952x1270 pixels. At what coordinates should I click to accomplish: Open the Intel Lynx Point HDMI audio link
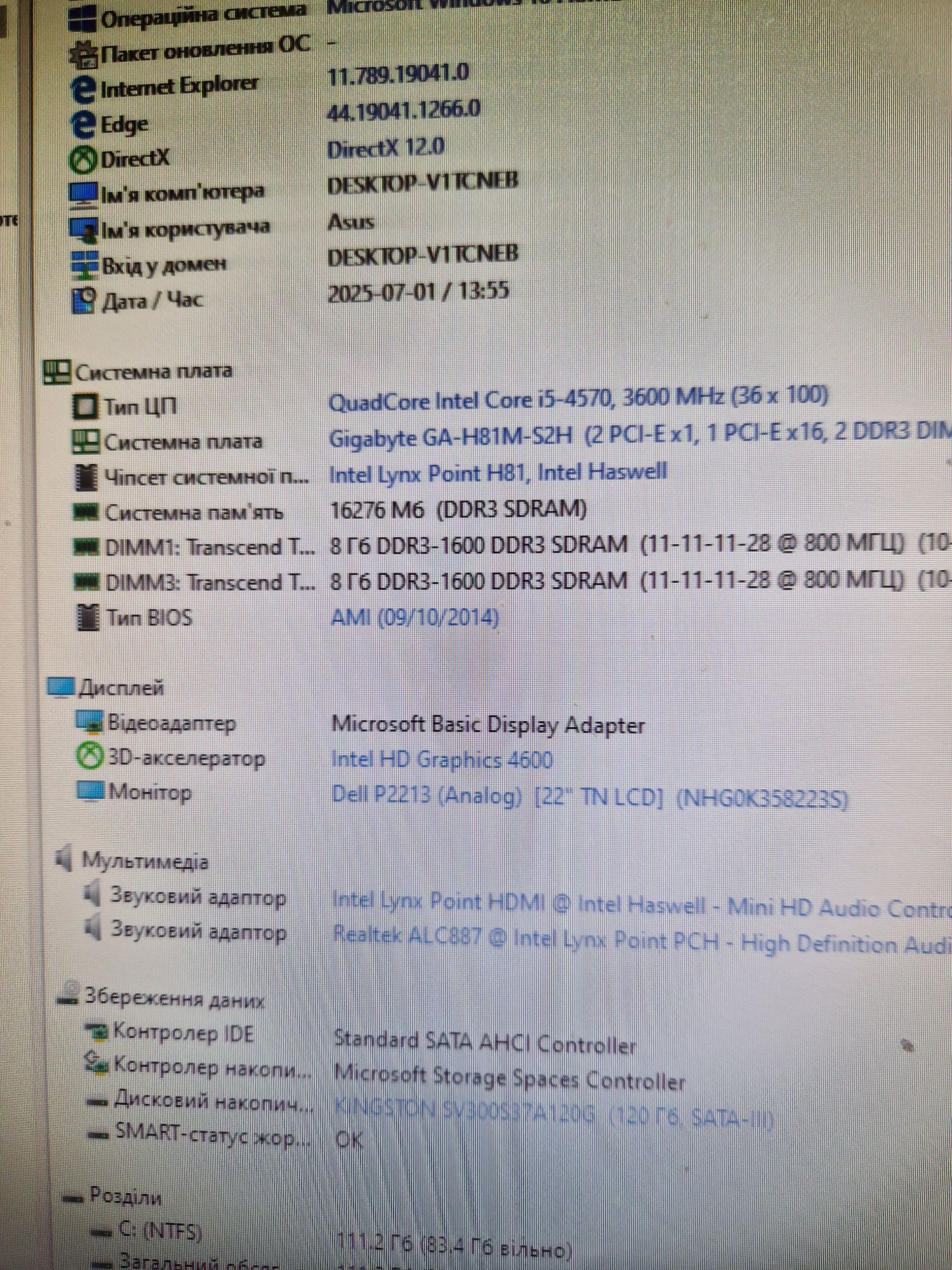642,905
